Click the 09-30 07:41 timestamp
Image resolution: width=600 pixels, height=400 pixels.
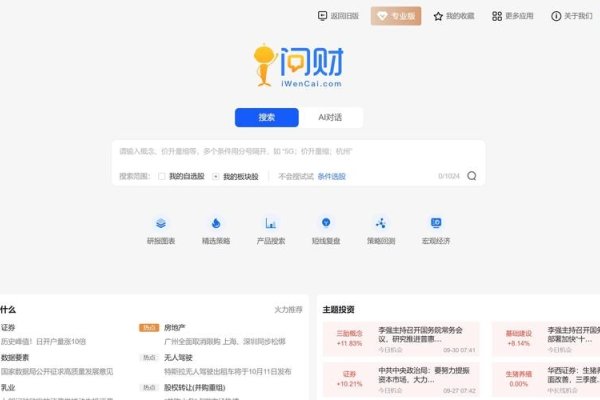tap(459, 350)
